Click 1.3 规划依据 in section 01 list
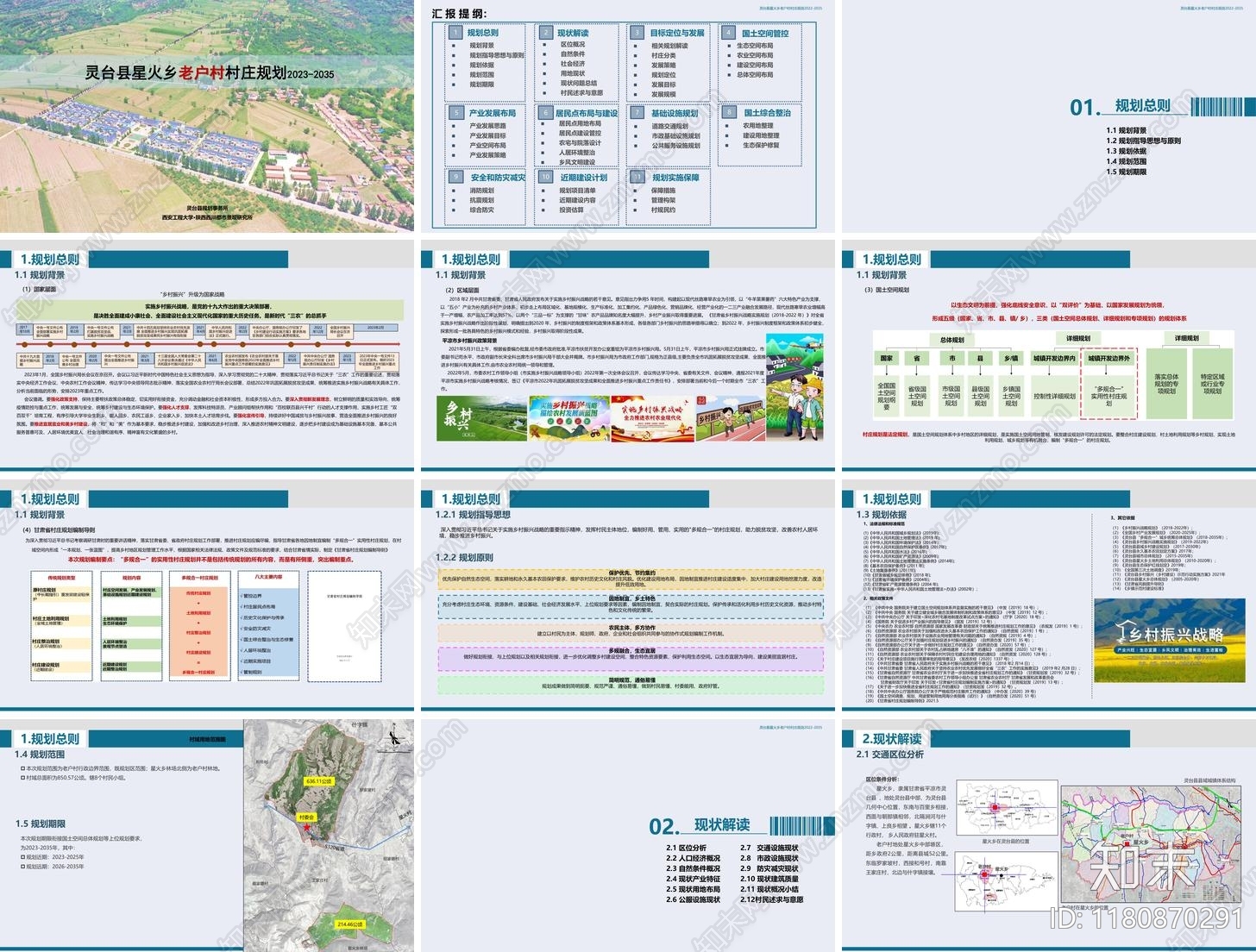 (1127, 151)
